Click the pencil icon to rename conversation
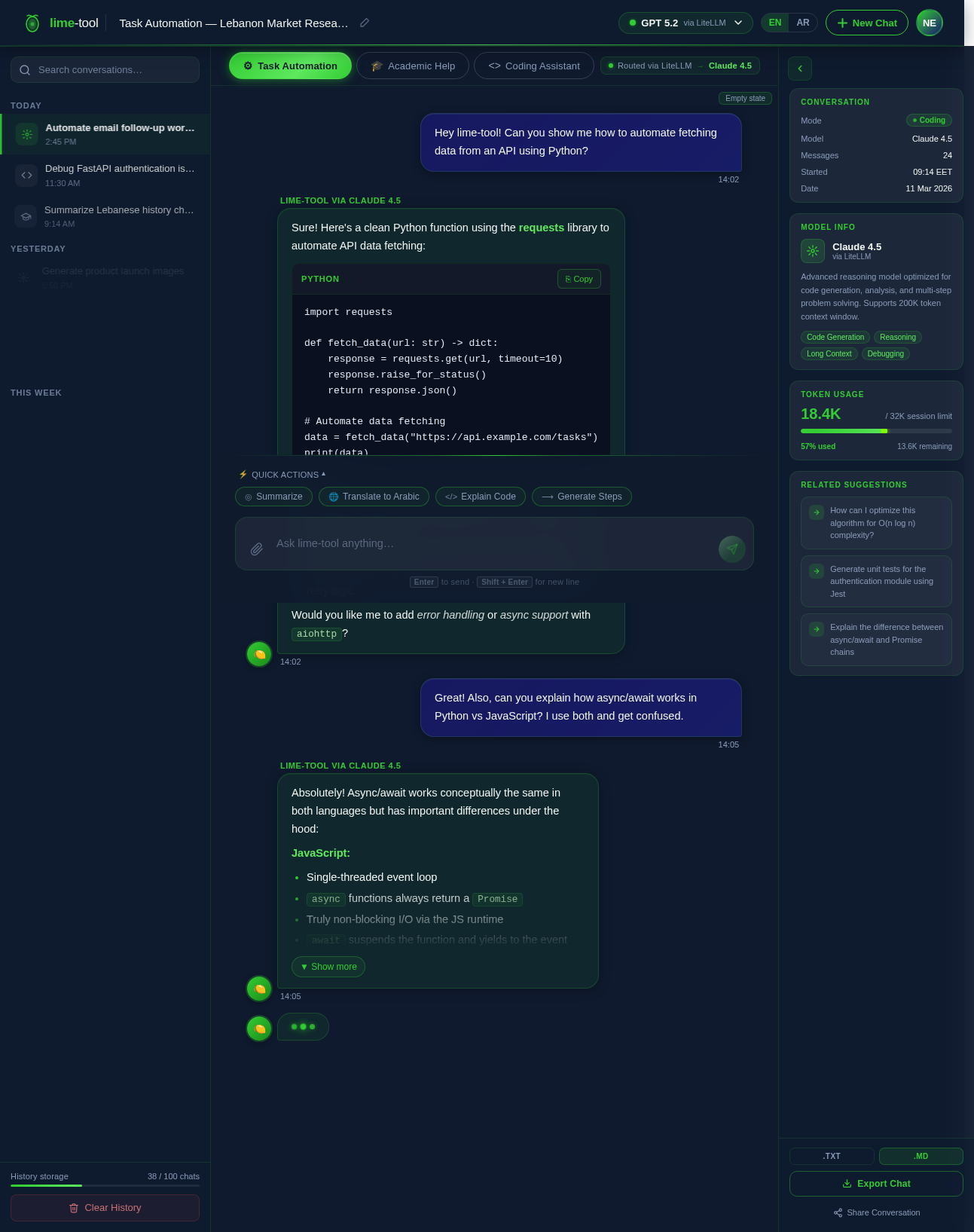Image resolution: width=974 pixels, height=1232 pixels. 364,23
